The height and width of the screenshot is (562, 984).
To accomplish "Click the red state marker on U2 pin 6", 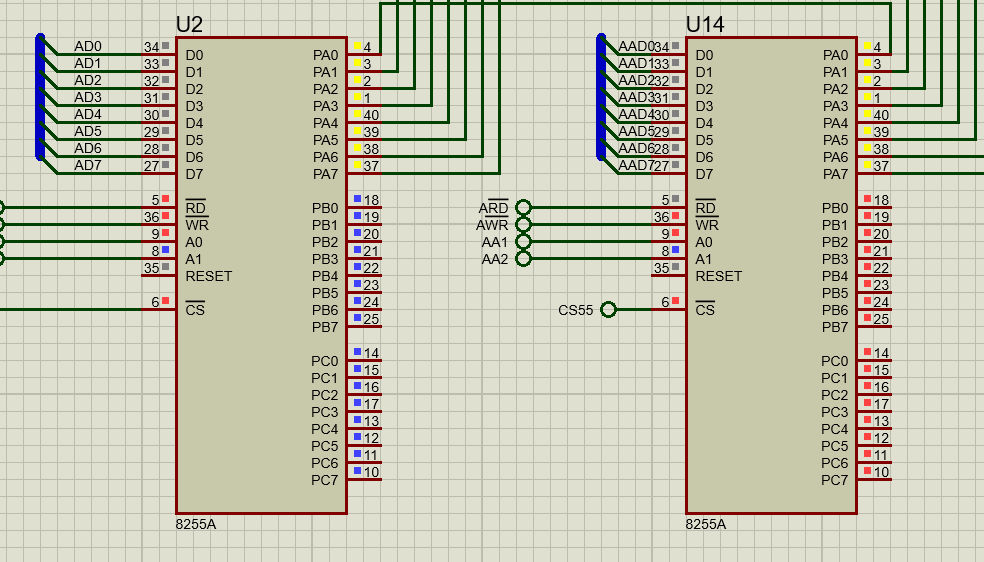I will 166,300.
